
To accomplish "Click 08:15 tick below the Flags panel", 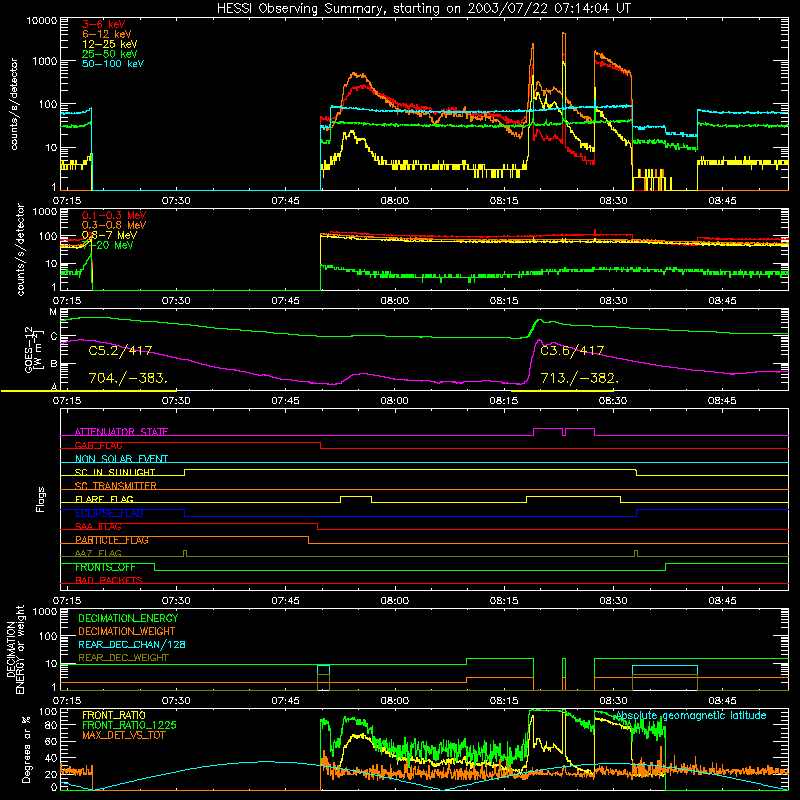I will pyautogui.click(x=504, y=601).
